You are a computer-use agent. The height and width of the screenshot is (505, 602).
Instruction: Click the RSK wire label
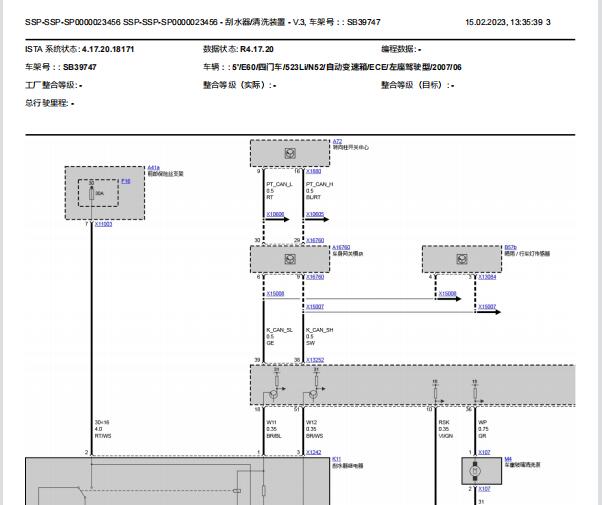pyautogui.click(x=444, y=422)
